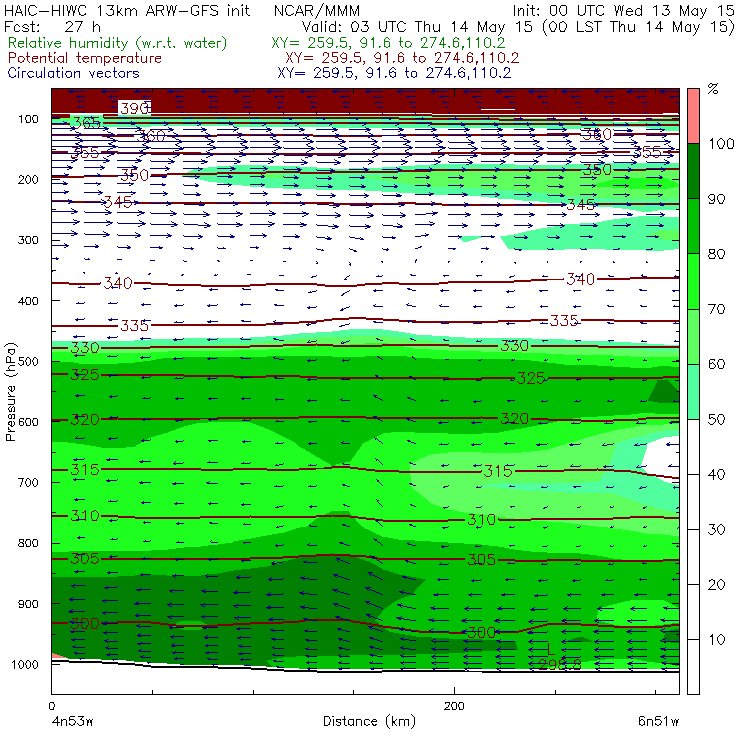Click the right-side '340' isentrope label
The image size is (740, 740).
[x=580, y=279]
